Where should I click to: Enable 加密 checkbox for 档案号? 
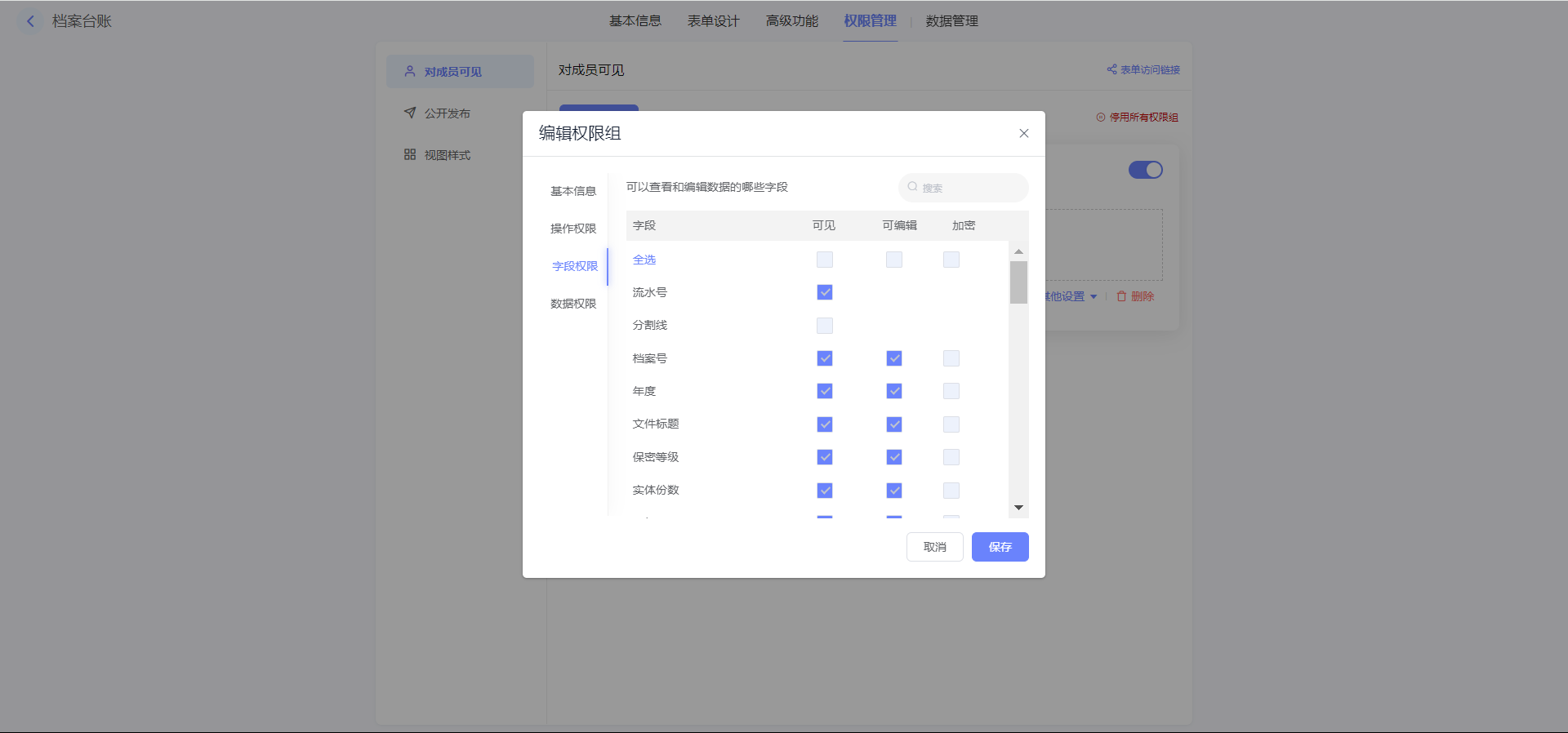click(x=951, y=358)
